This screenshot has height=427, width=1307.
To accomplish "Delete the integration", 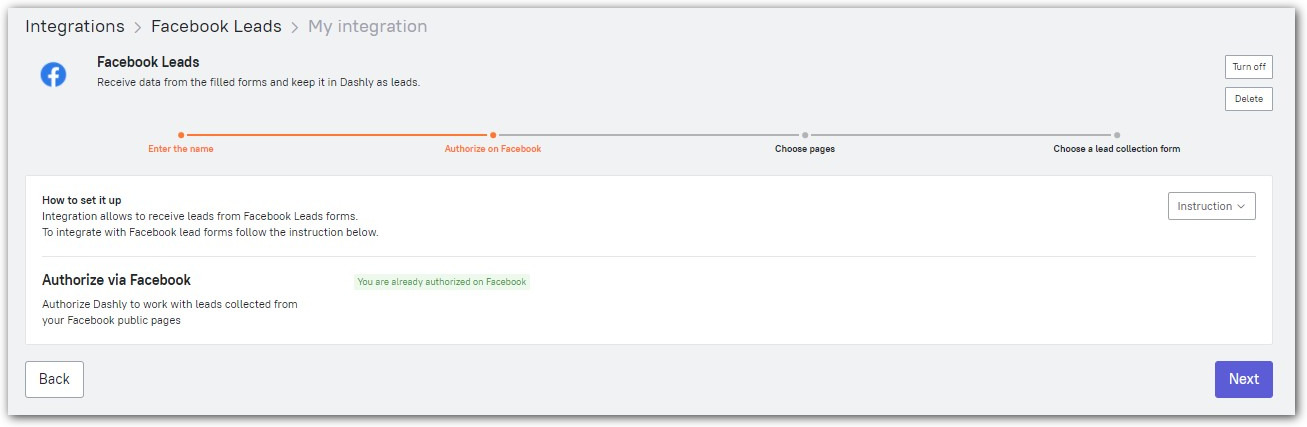I will [1248, 99].
